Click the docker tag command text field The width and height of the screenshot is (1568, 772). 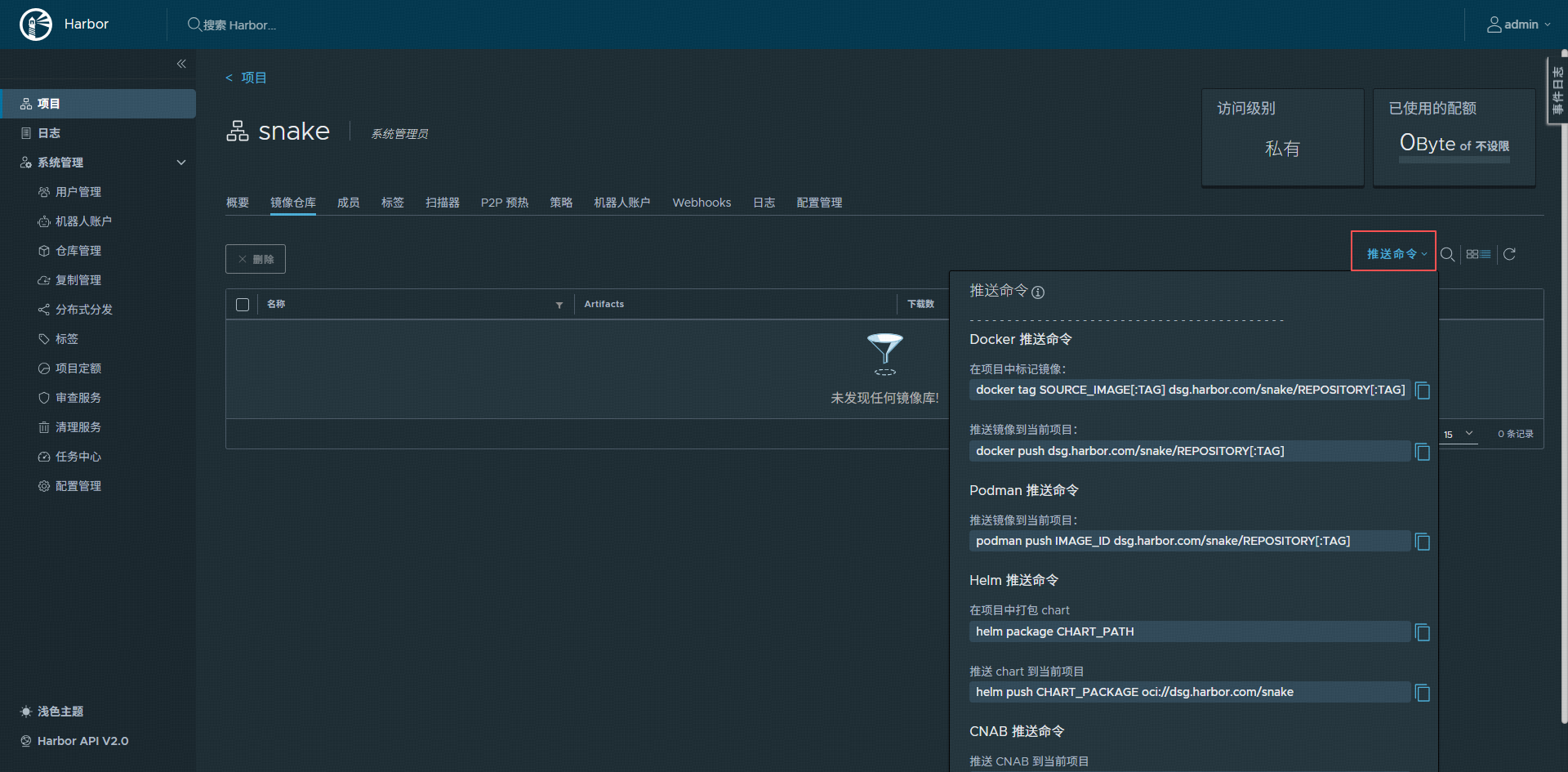[1190, 390]
